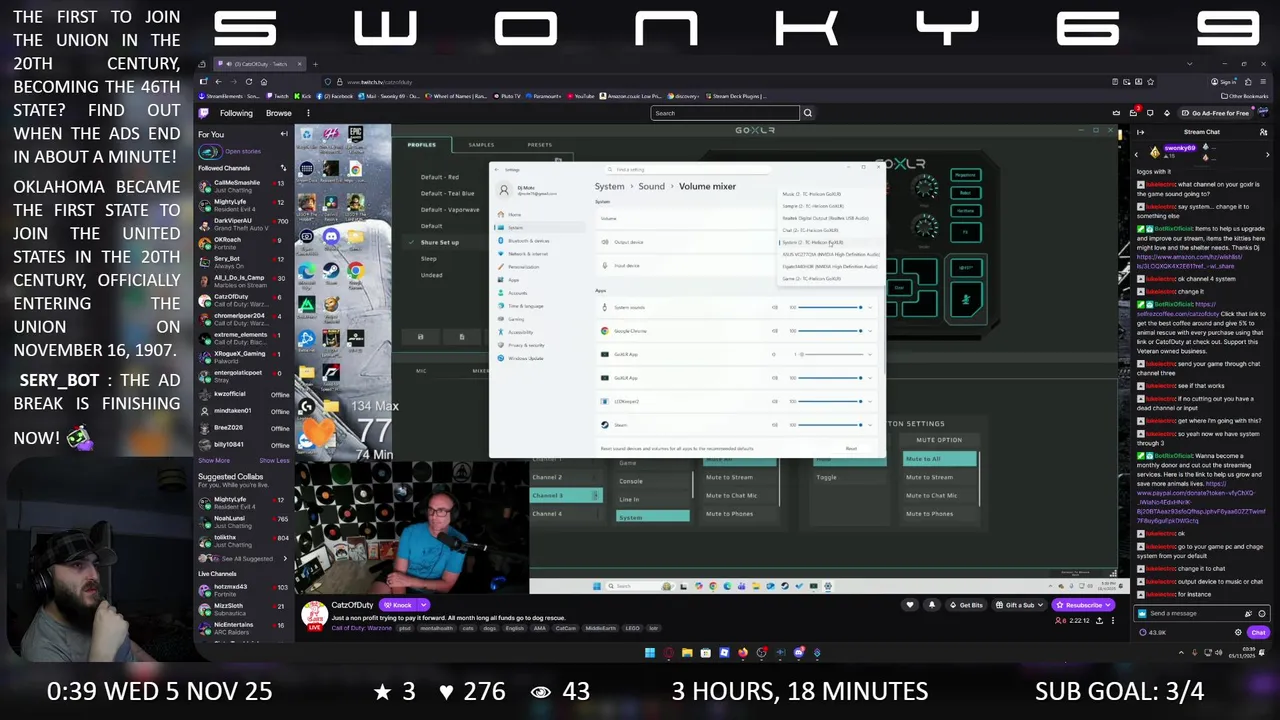Screen dimensions: 1280x720
Task: Select Channel 3 in GoXLR
Action: pos(565,496)
